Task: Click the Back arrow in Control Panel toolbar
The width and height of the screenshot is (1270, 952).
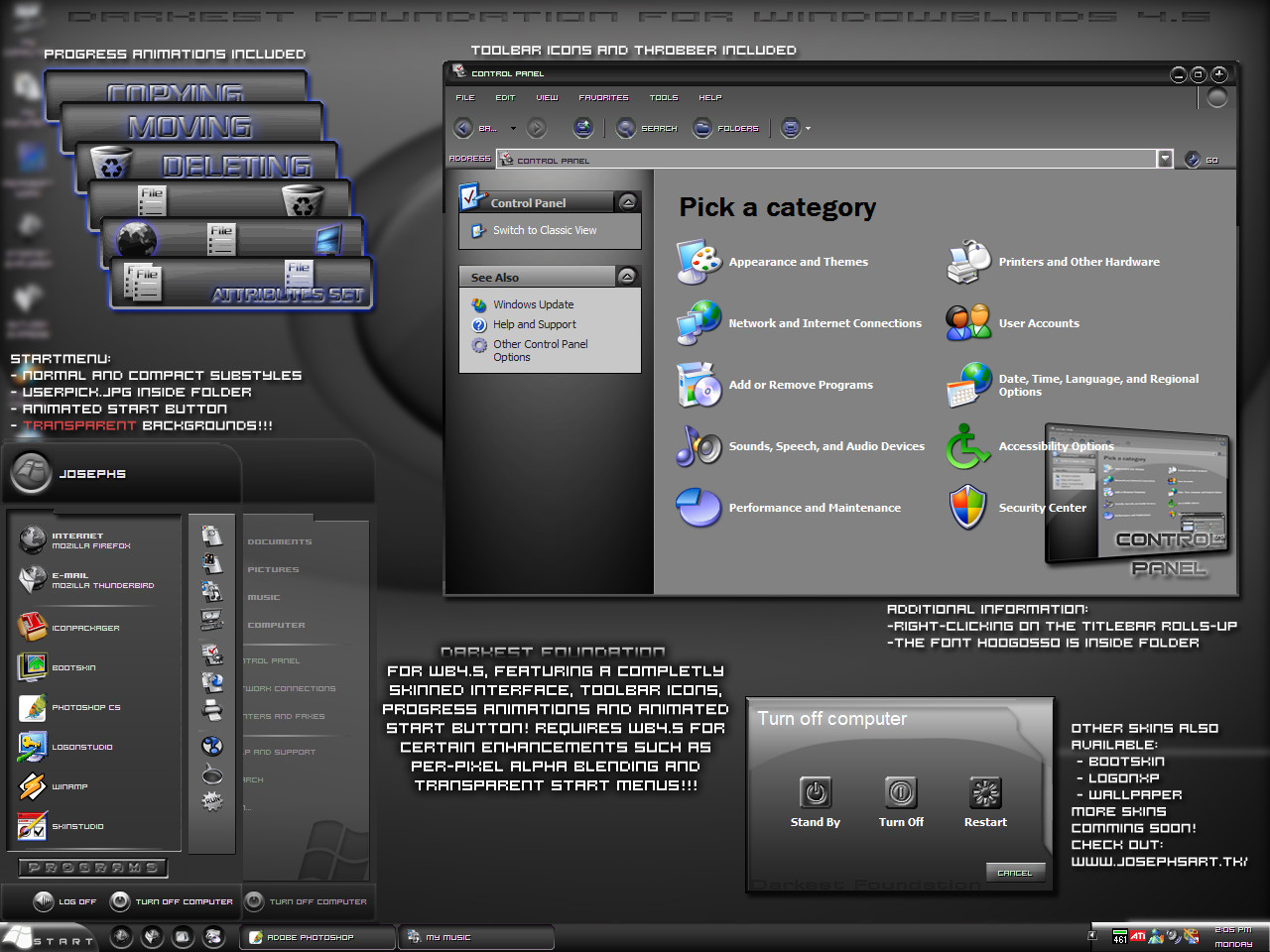Action: tap(463, 128)
